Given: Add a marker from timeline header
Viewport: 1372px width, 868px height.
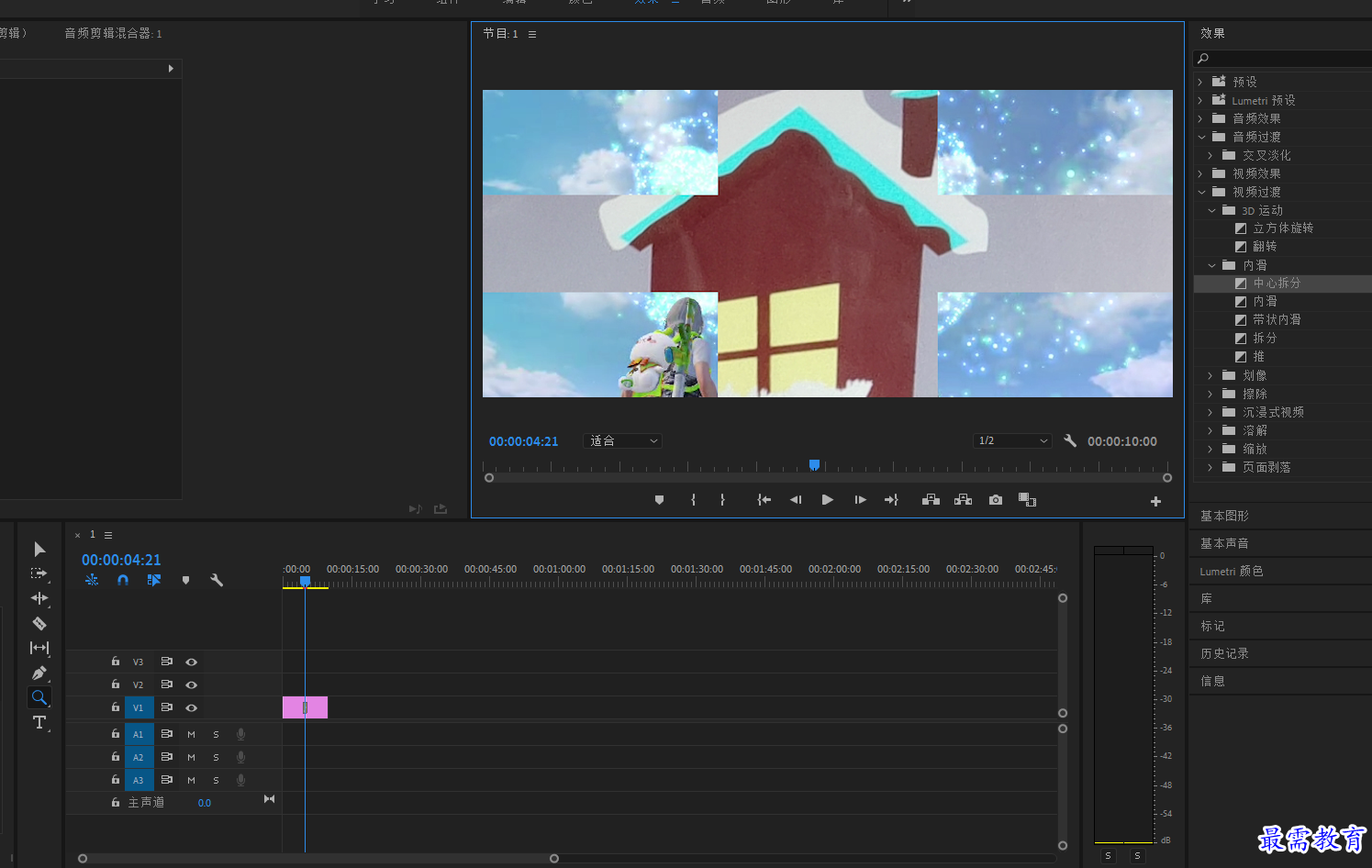Looking at the screenshot, I should coord(185,580).
